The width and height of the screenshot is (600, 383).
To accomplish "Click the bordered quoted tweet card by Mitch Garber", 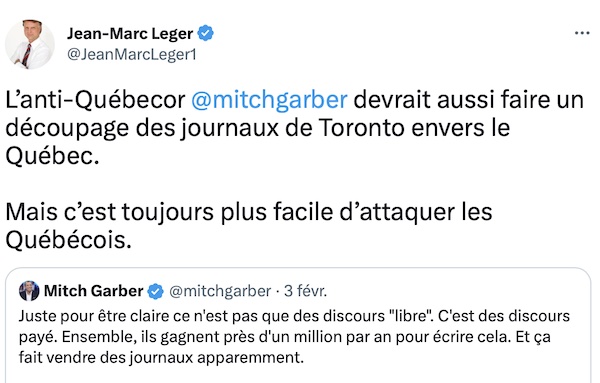I will pyautogui.click(x=298, y=325).
